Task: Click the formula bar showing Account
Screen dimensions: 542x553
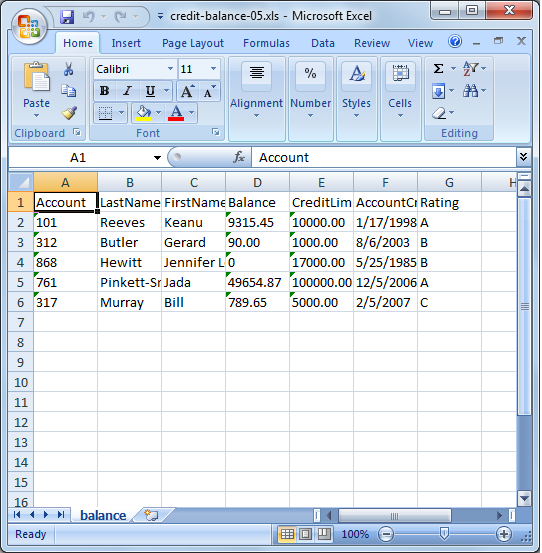Action: (x=384, y=158)
